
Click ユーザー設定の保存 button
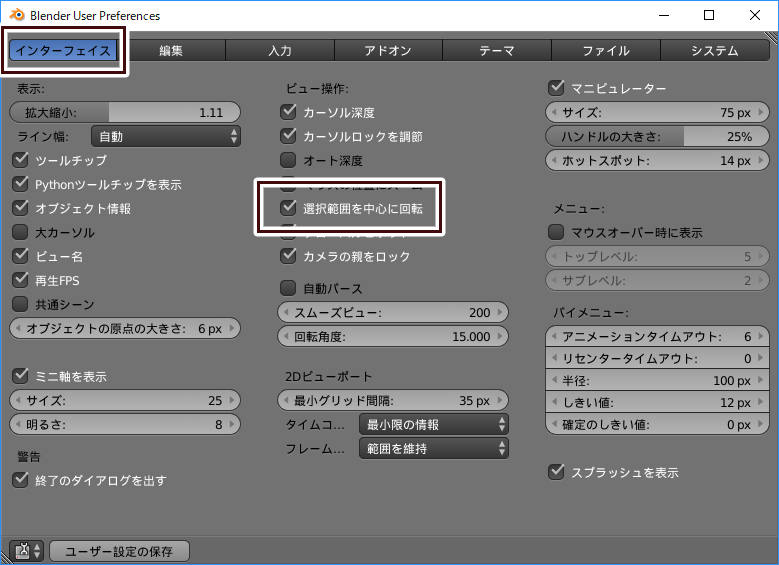120,551
